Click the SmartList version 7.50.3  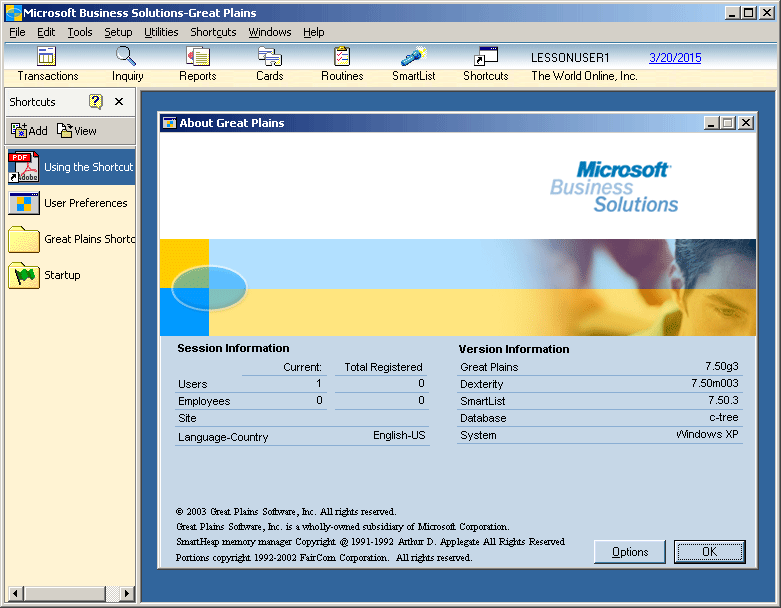pos(723,400)
